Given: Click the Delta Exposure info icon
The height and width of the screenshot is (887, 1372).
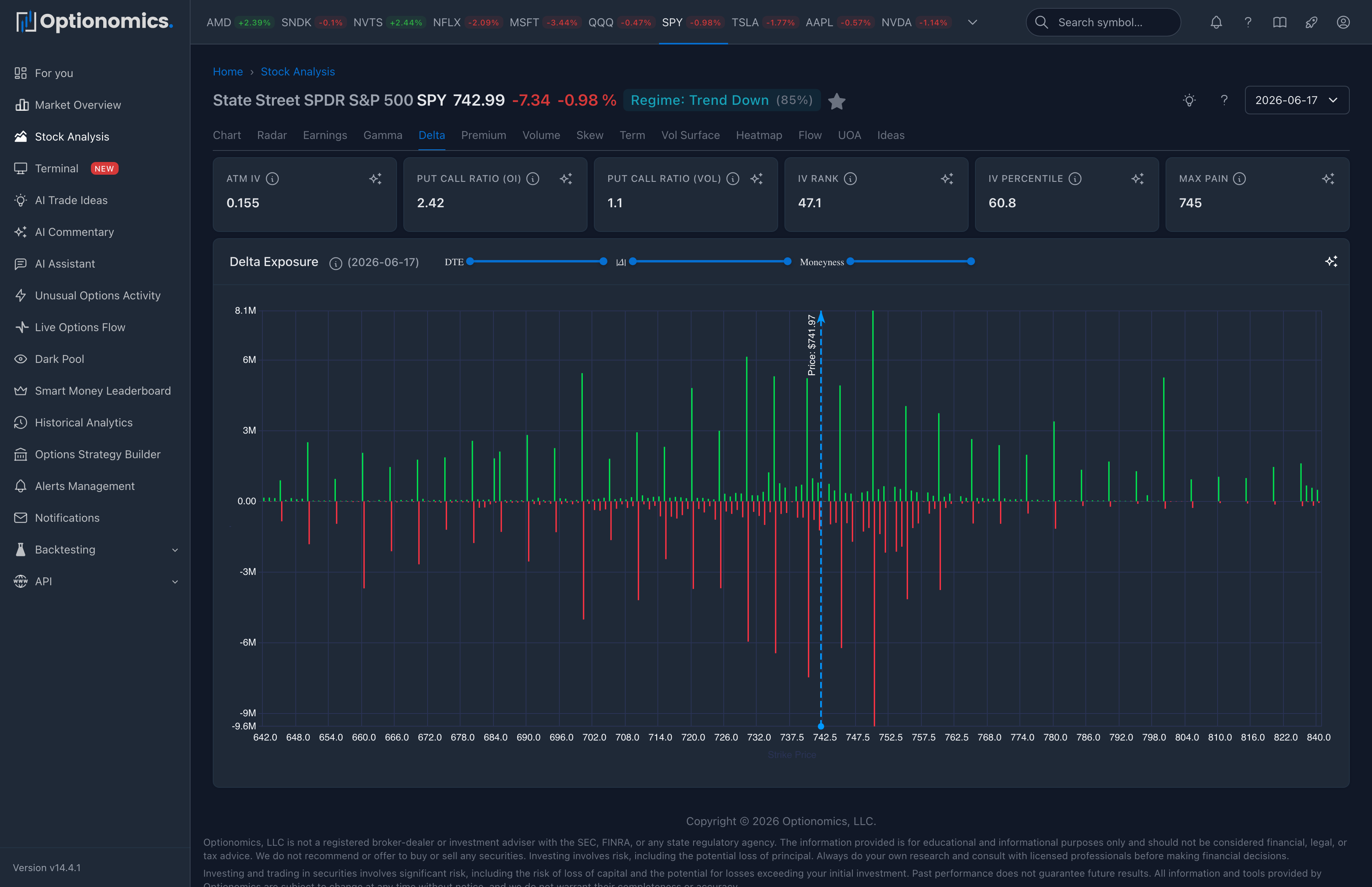Looking at the screenshot, I should tap(336, 263).
